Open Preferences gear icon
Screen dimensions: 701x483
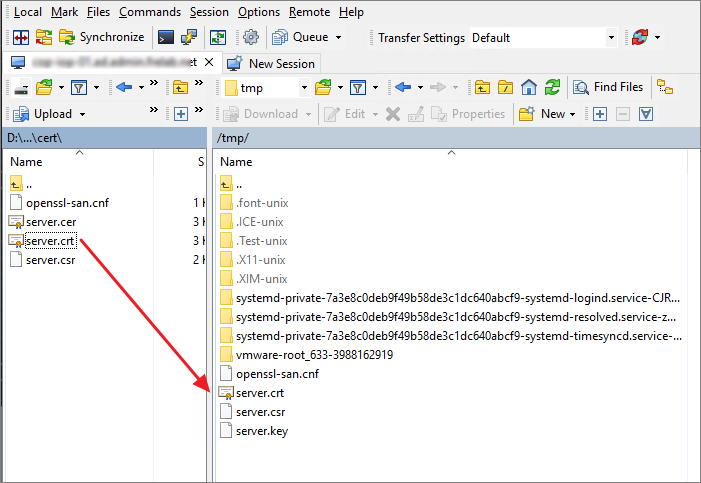click(x=251, y=37)
